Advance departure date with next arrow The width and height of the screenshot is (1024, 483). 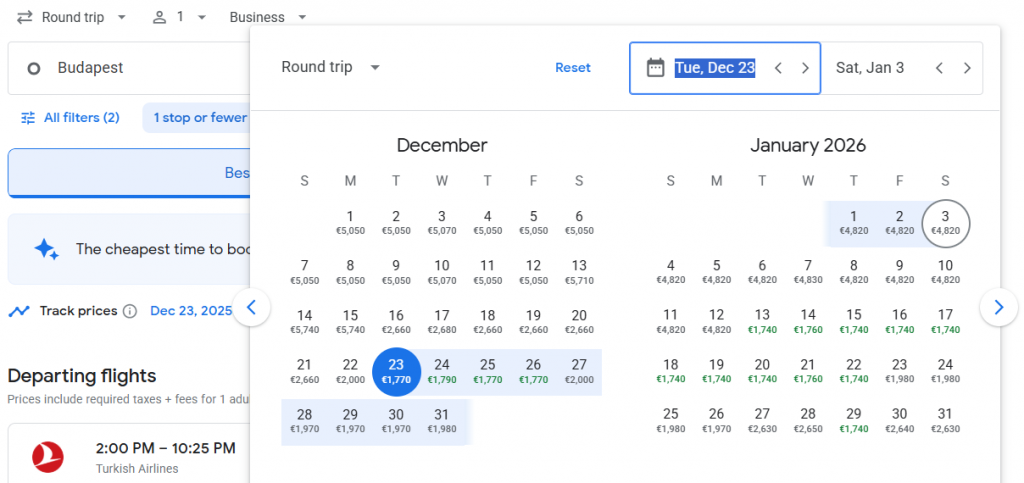(805, 68)
